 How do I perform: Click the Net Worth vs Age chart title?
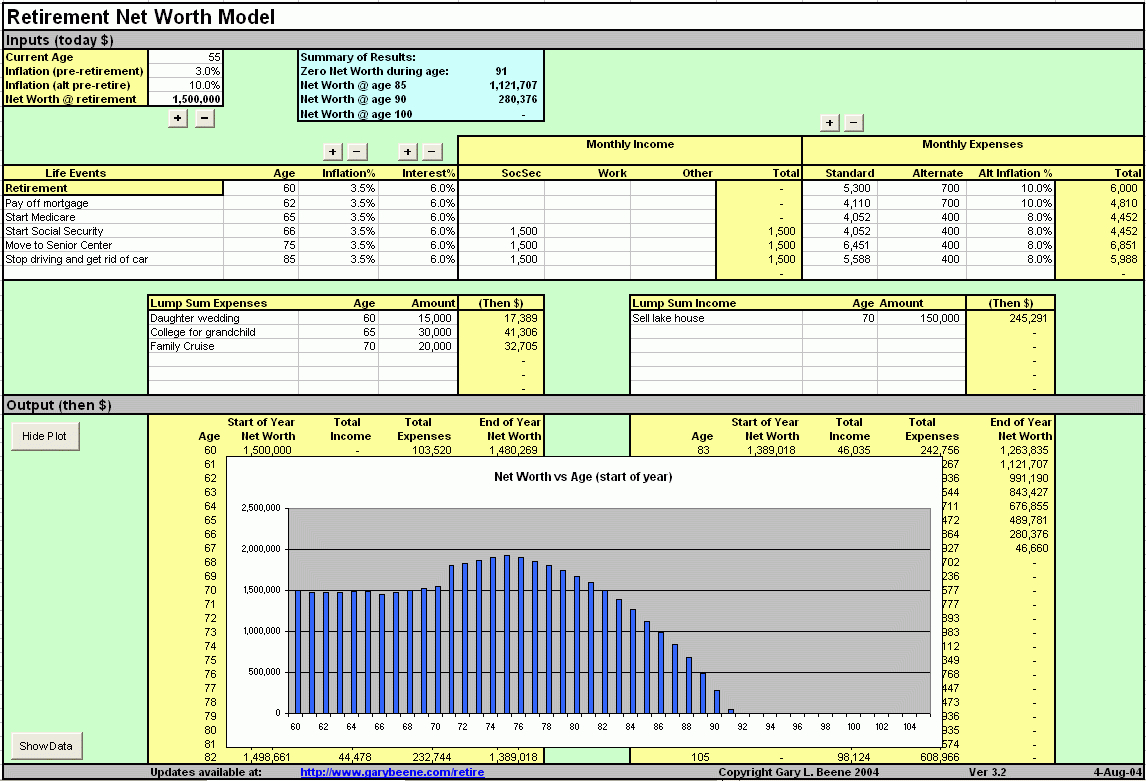583,477
